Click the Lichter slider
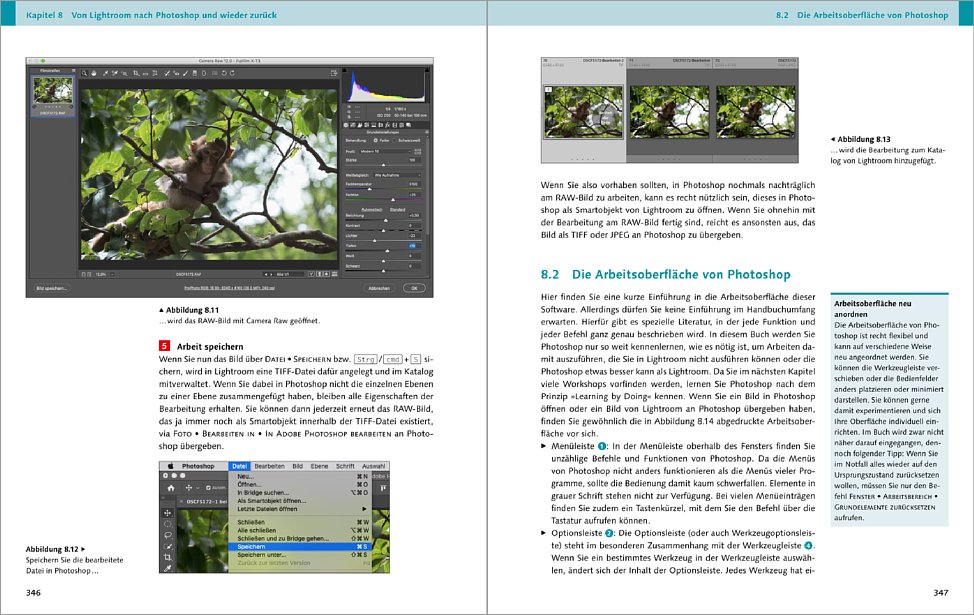974x615 pixels. (384, 240)
